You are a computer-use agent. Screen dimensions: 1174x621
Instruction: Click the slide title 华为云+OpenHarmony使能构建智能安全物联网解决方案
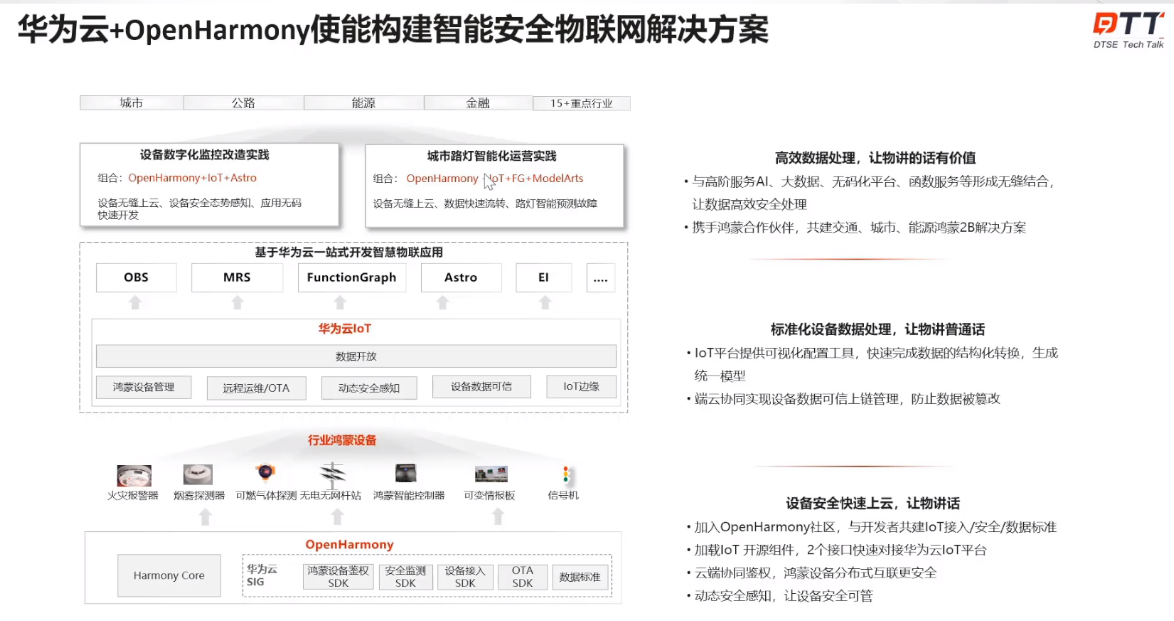(393, 31)
